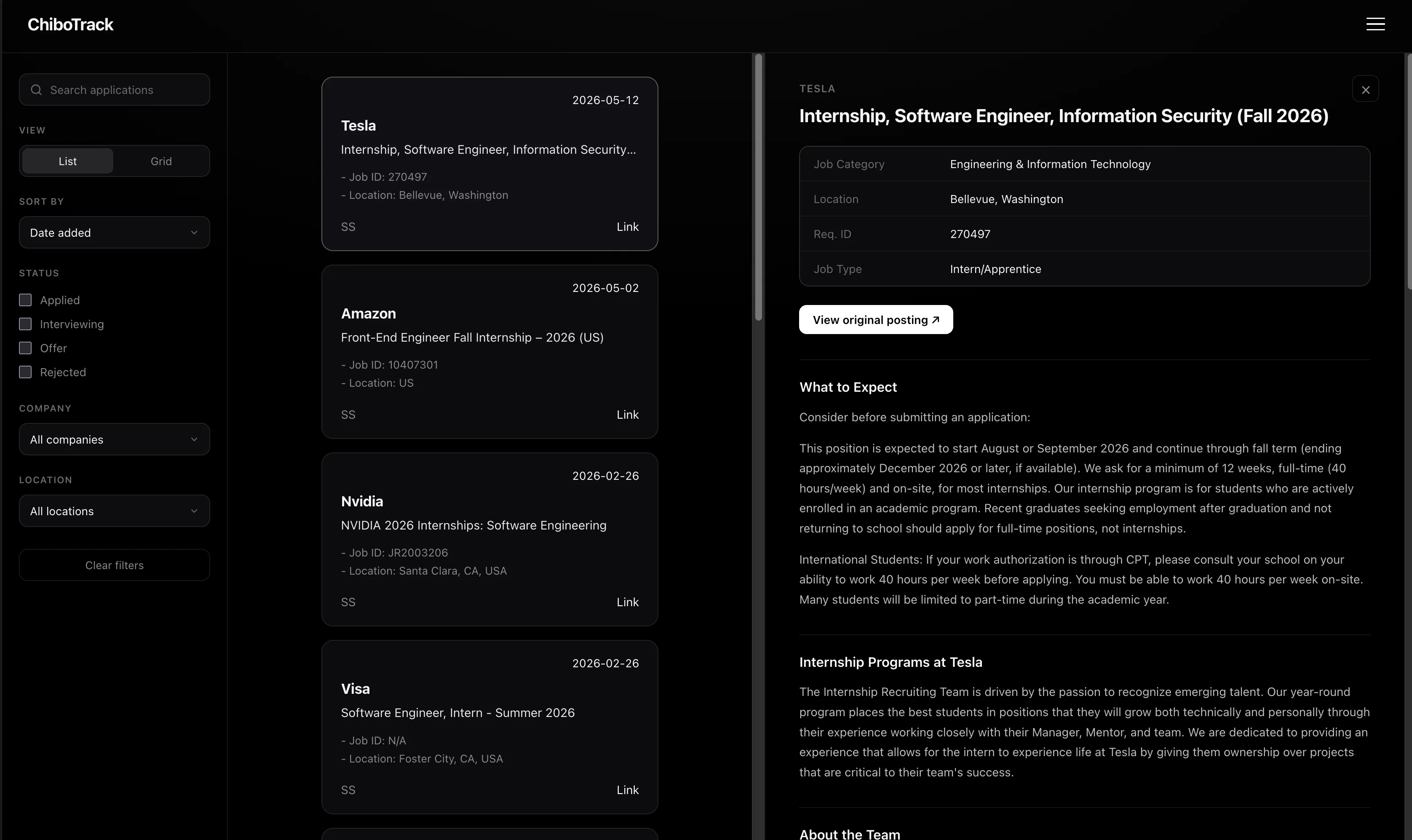Click Job Type value Intern/Apprentice

pos(995,270)
